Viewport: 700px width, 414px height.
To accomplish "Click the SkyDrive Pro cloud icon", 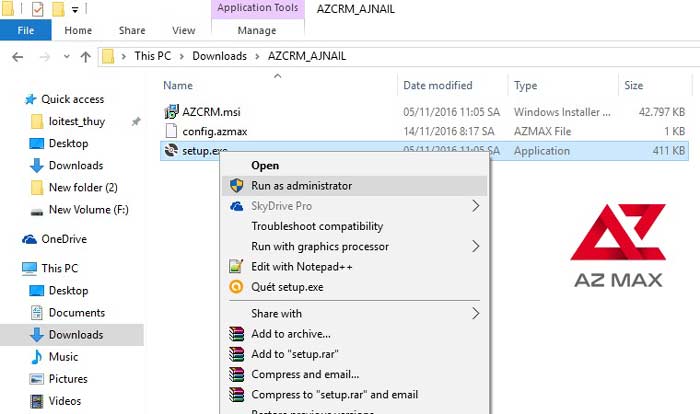I will tap(236, 206).
